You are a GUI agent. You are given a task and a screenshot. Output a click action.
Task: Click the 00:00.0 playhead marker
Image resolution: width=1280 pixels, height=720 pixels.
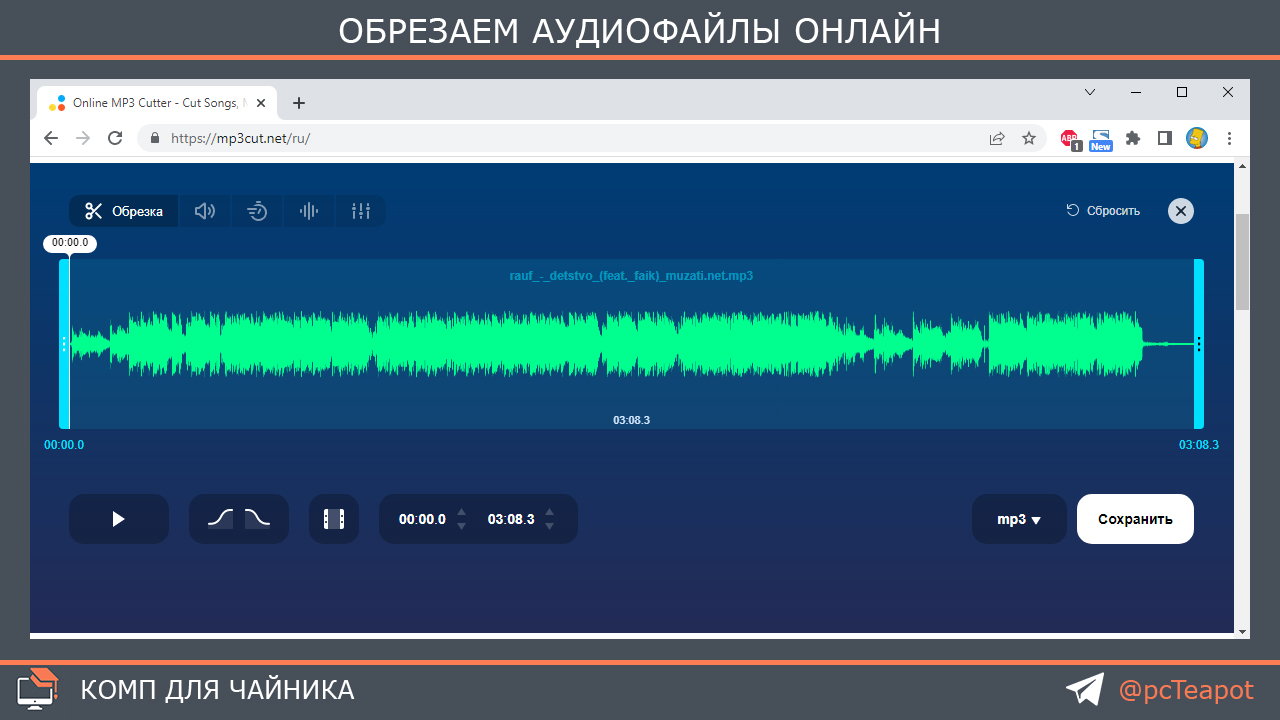[x=70, y=242]
